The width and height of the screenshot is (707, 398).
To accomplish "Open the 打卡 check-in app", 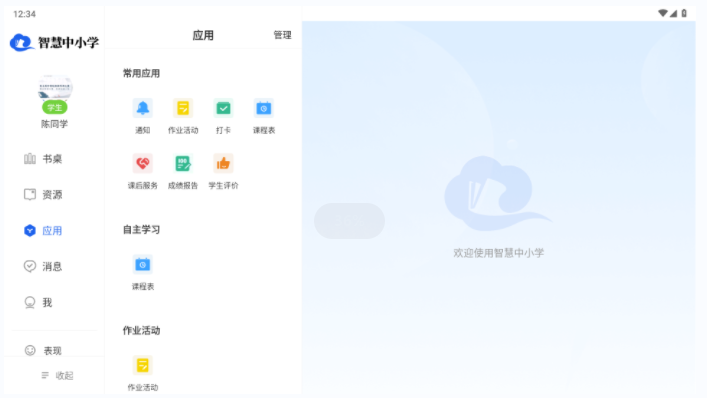I will pyautogui.click(x=223, y=116).
